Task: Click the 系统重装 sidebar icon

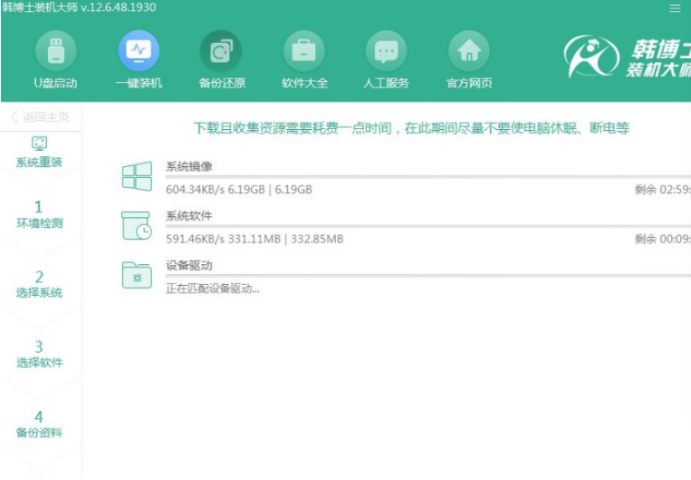Action: [40, 144]
